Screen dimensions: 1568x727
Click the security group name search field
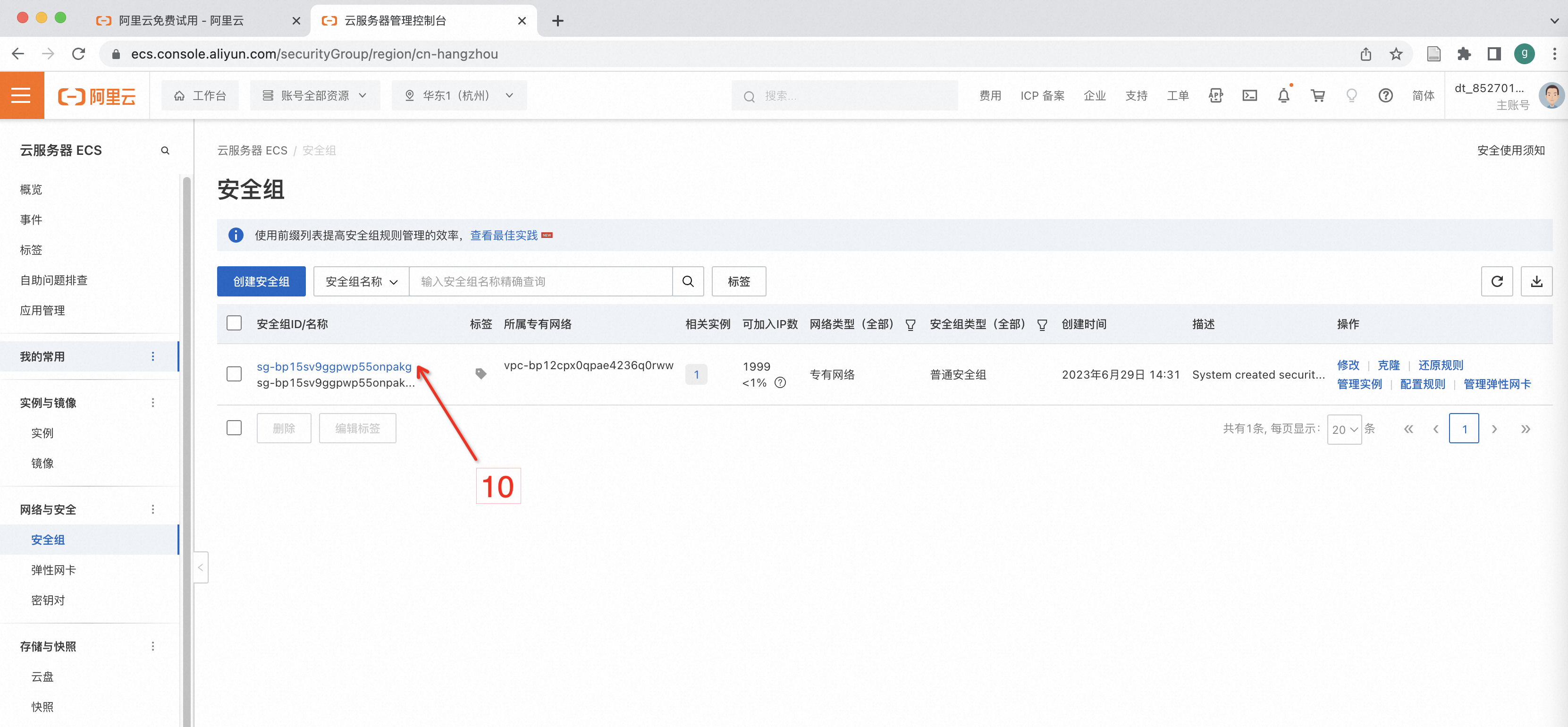(x=540, y=281)
